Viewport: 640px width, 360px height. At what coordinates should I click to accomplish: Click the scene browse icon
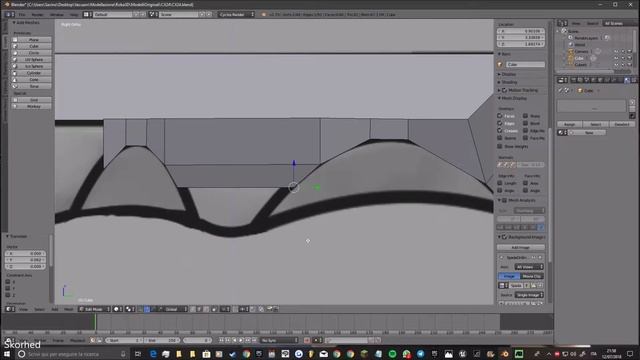click(x=153, y=14)
